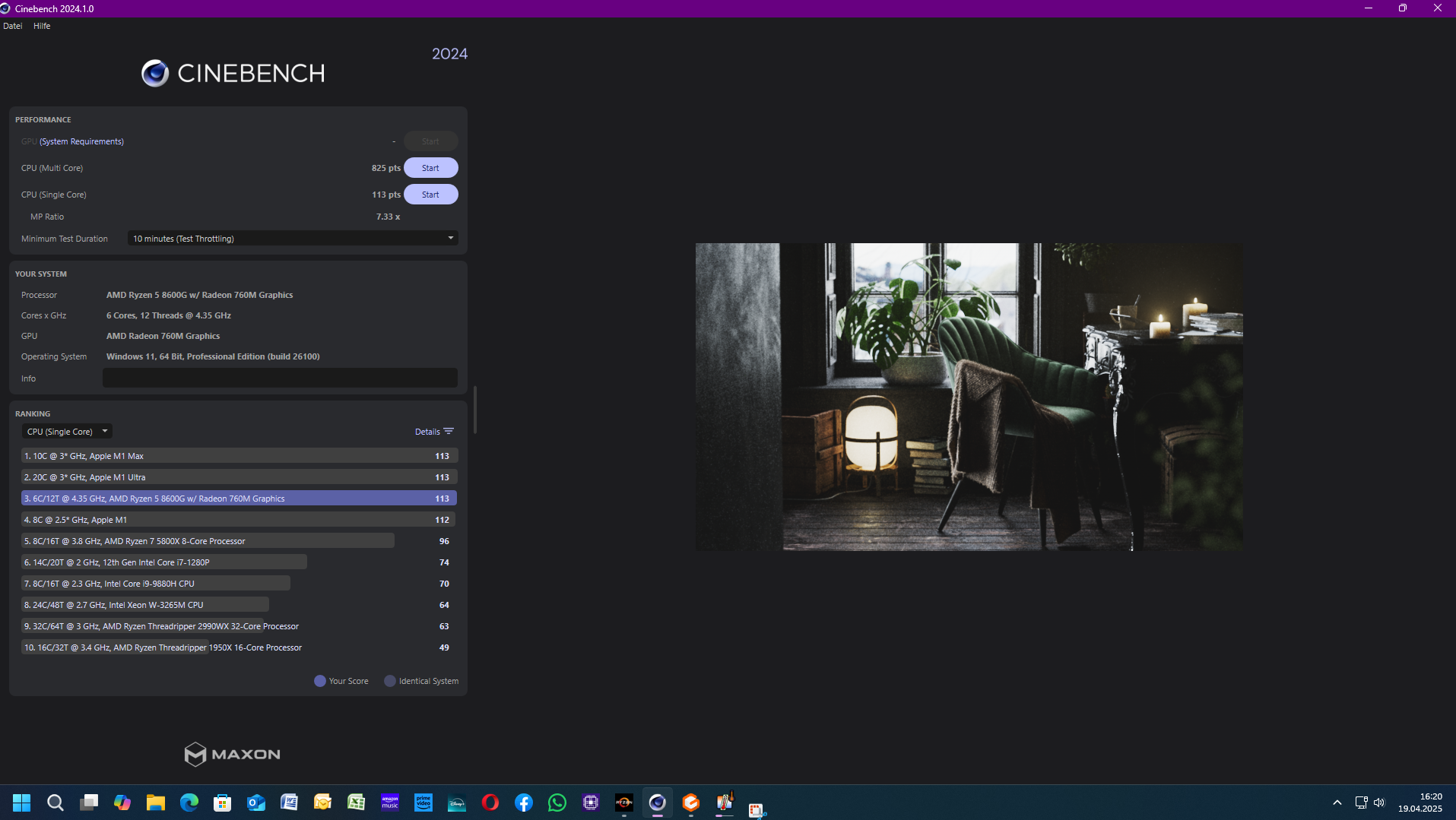Open the Snipping Tool taskbar icon
Screen dimensions: 1456x820
(757, 810)
